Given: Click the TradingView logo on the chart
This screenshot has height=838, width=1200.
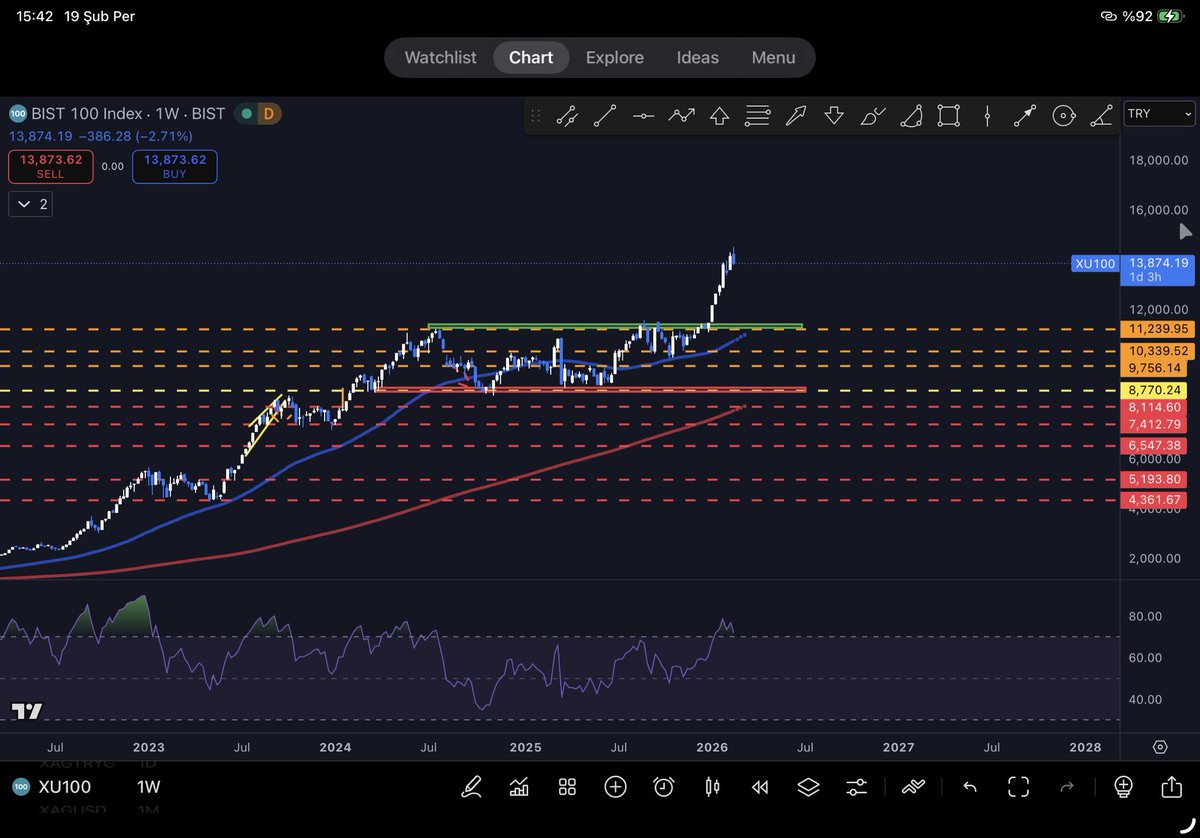Looking at the screenshot, I should 27,711.
